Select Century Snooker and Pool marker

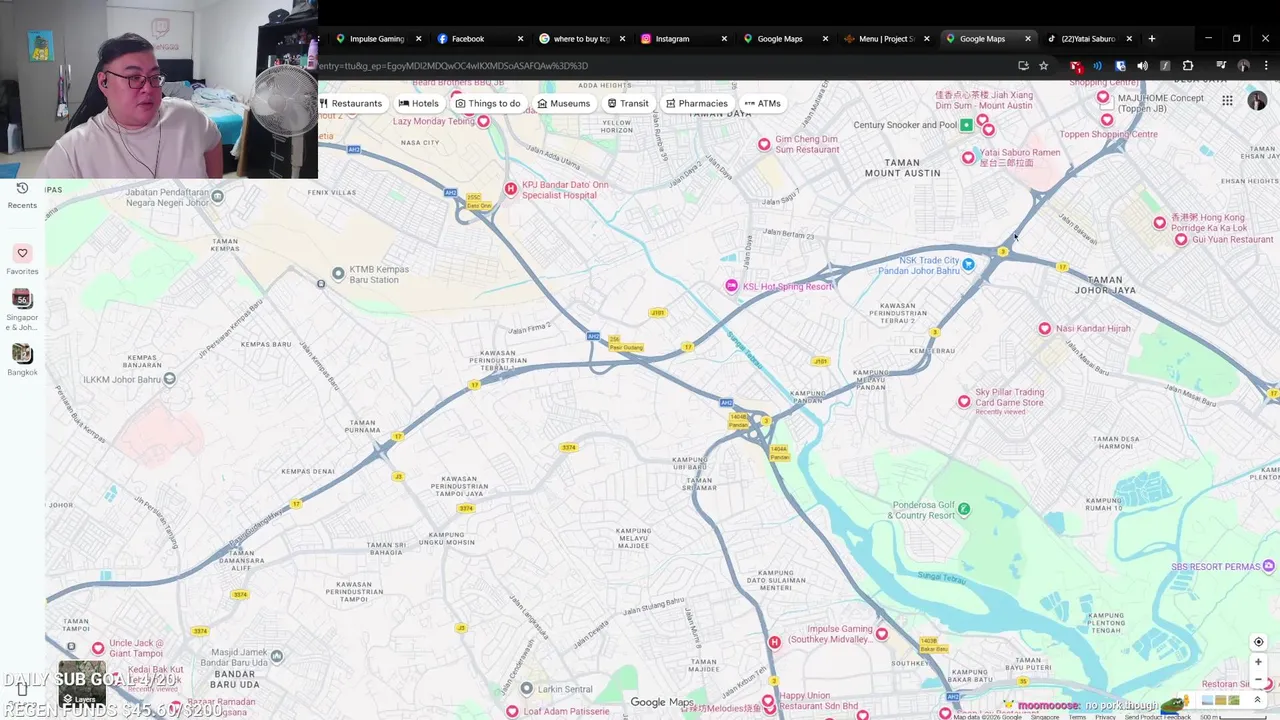click(x=966, y=125)
